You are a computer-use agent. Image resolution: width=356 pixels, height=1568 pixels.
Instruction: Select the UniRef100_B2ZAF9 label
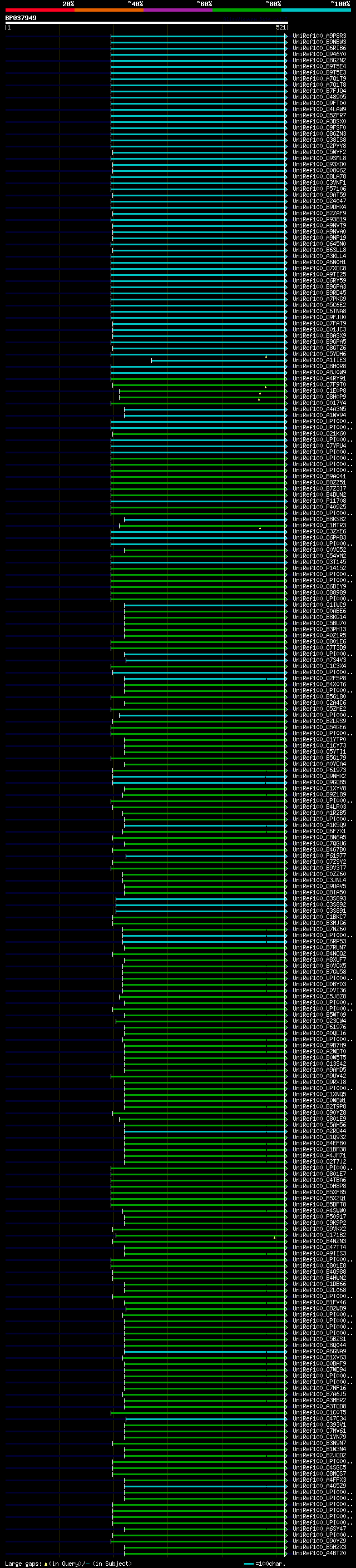point(319,213)
